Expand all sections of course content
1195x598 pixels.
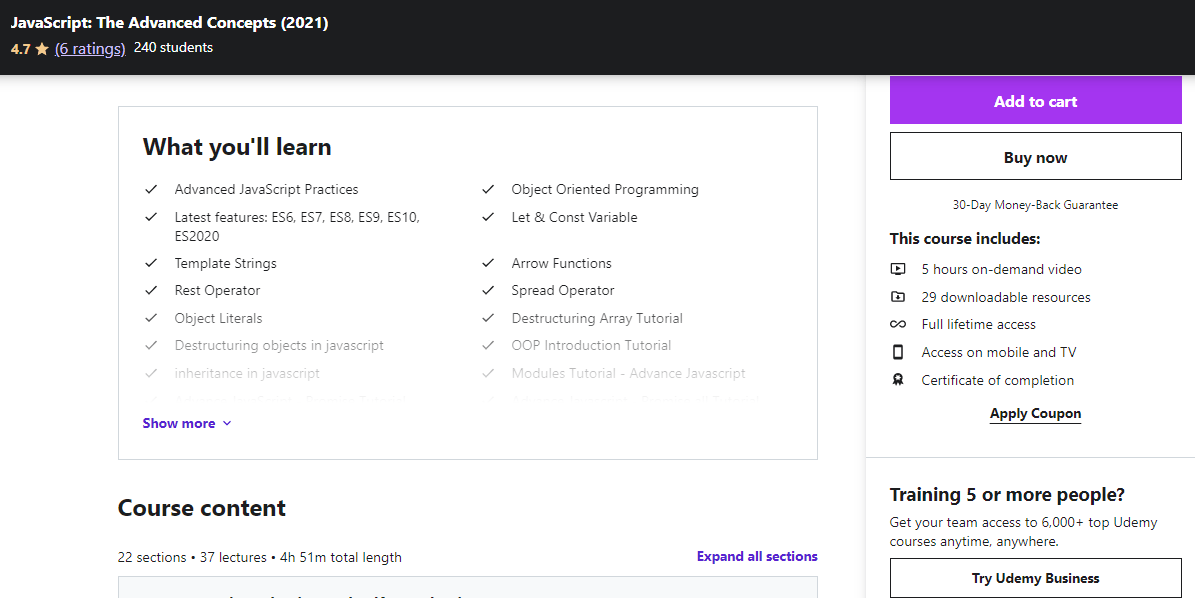(x=757, y=556)
